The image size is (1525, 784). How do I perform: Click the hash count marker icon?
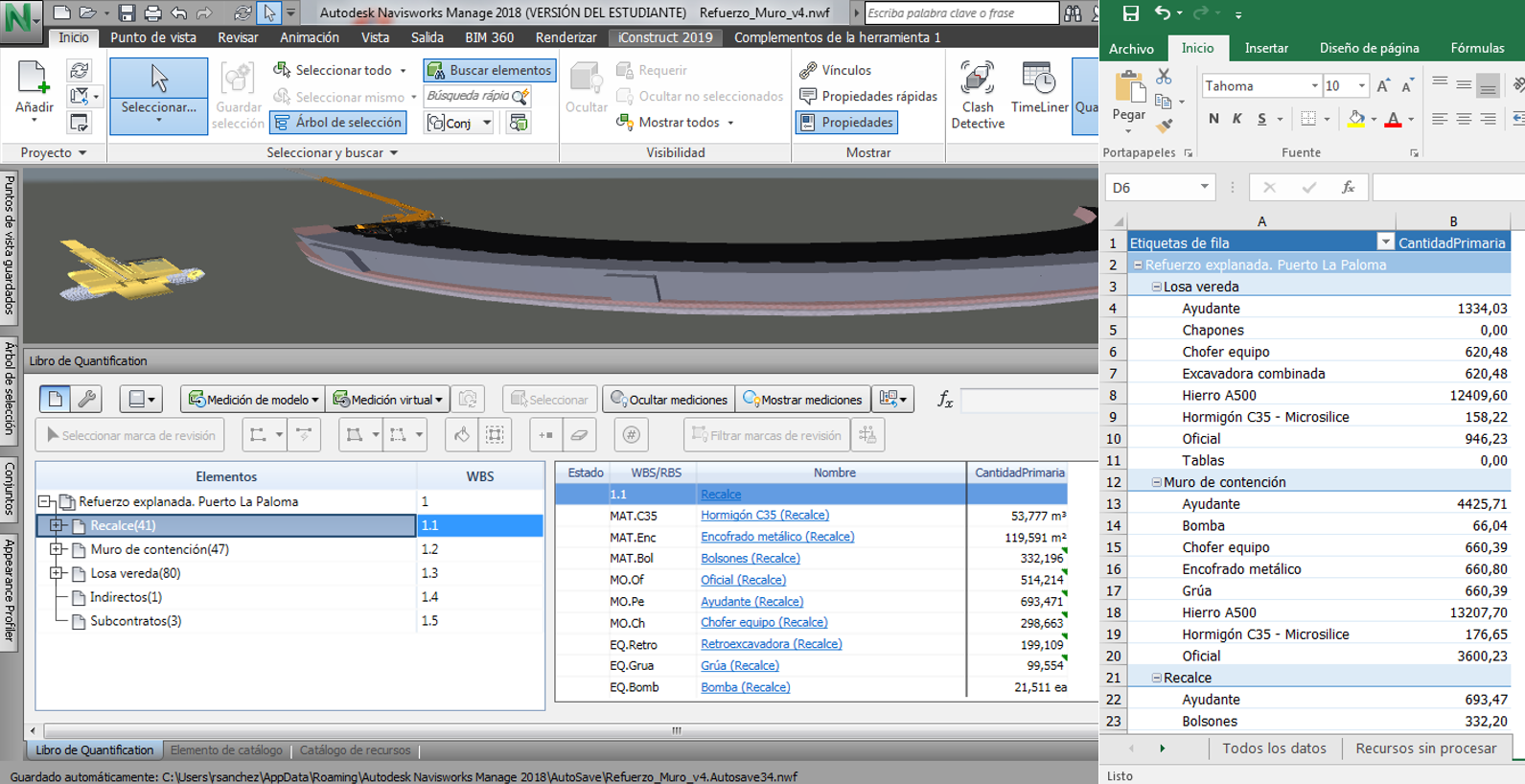click(x=631, y=435)
